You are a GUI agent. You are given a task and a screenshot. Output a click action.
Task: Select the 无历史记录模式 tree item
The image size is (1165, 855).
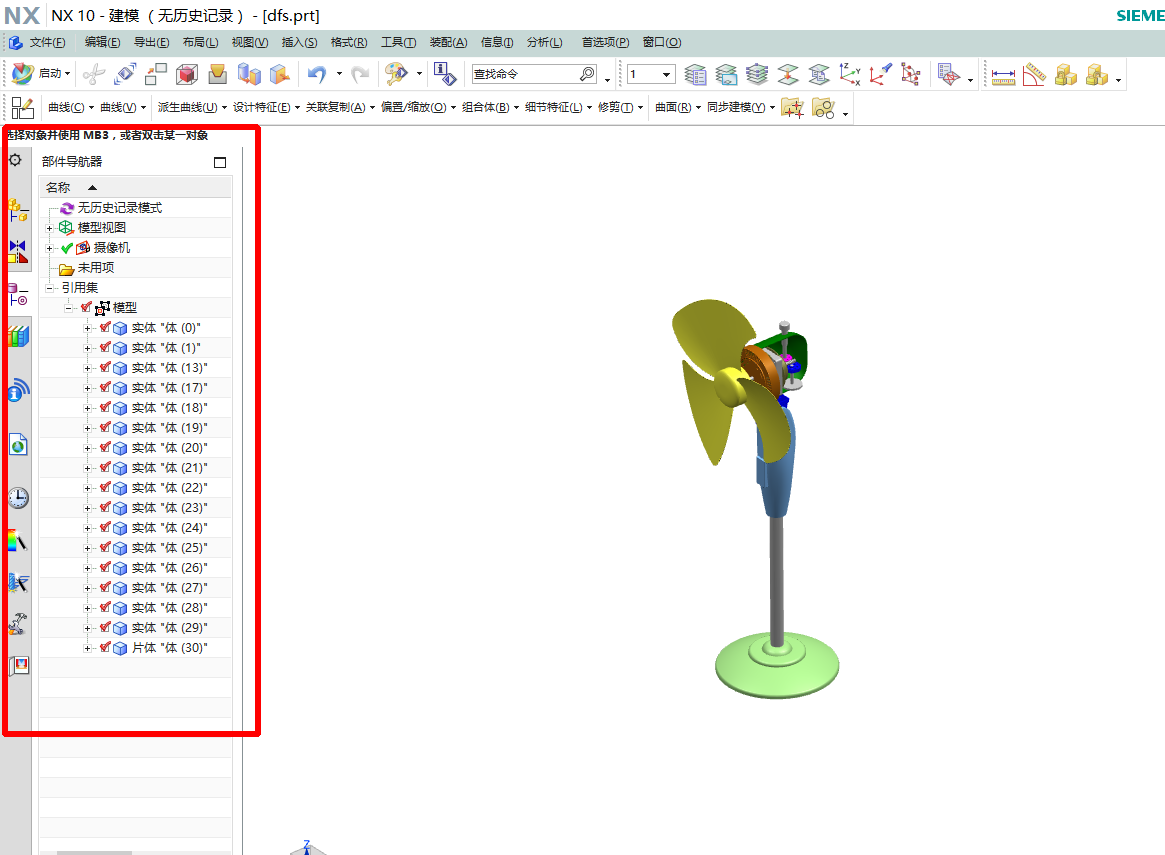click(120, 208)
